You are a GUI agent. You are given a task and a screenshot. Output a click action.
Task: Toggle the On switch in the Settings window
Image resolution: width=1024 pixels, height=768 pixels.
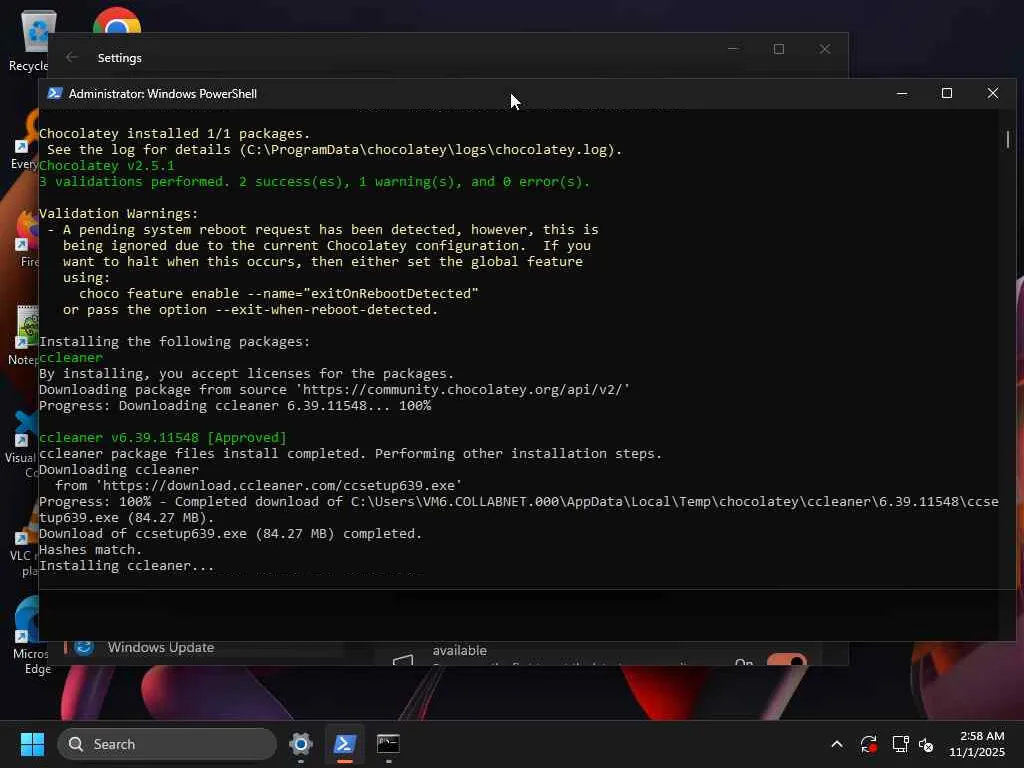pos(787,660)
